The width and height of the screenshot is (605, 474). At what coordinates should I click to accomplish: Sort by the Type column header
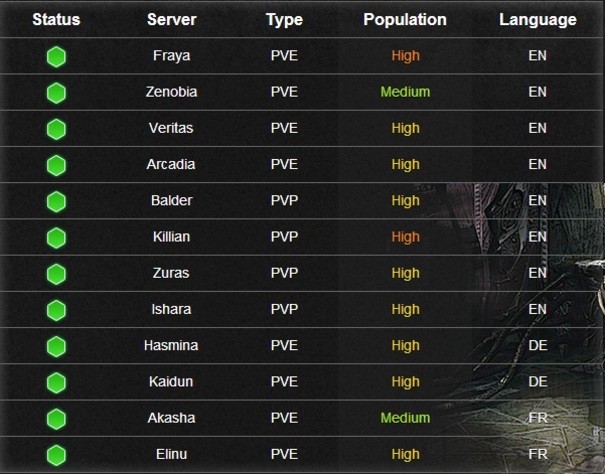coord(284,20)
